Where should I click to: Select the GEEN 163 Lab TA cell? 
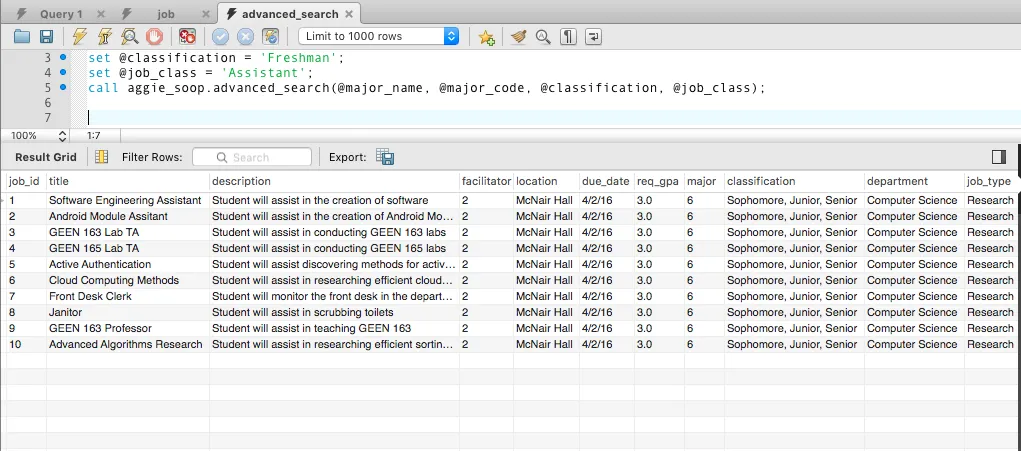128,232
